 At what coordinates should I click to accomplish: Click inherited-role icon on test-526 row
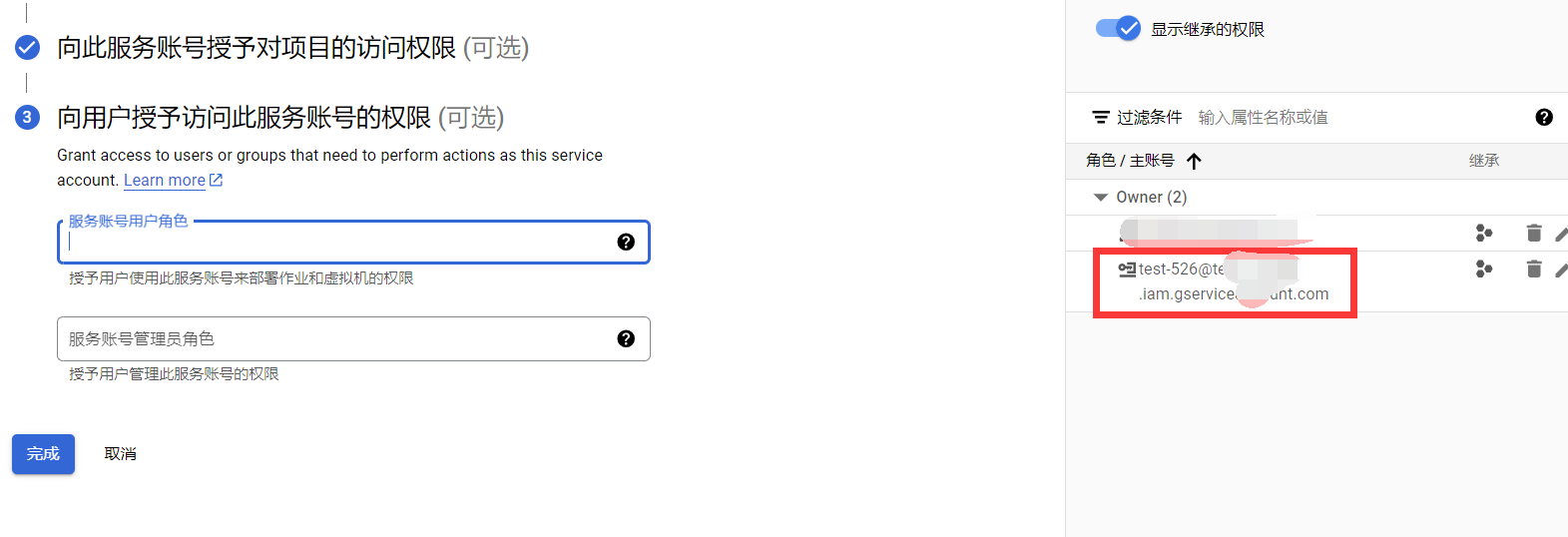(x=1484, y=268)
